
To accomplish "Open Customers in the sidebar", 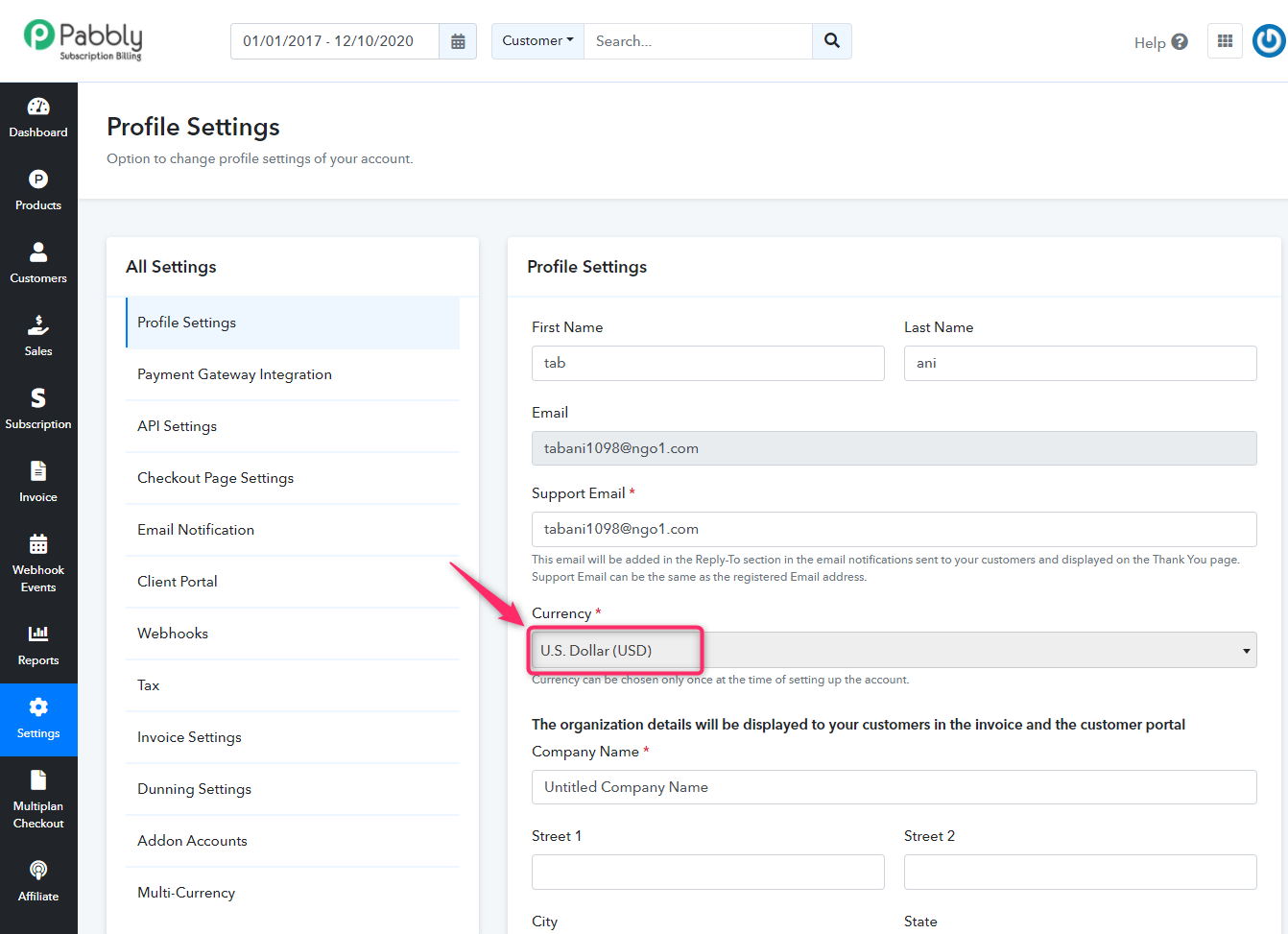I will click(x=38, y=264).
